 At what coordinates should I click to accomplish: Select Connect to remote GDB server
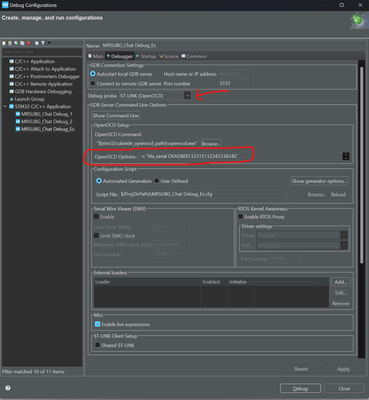(93, 83)
